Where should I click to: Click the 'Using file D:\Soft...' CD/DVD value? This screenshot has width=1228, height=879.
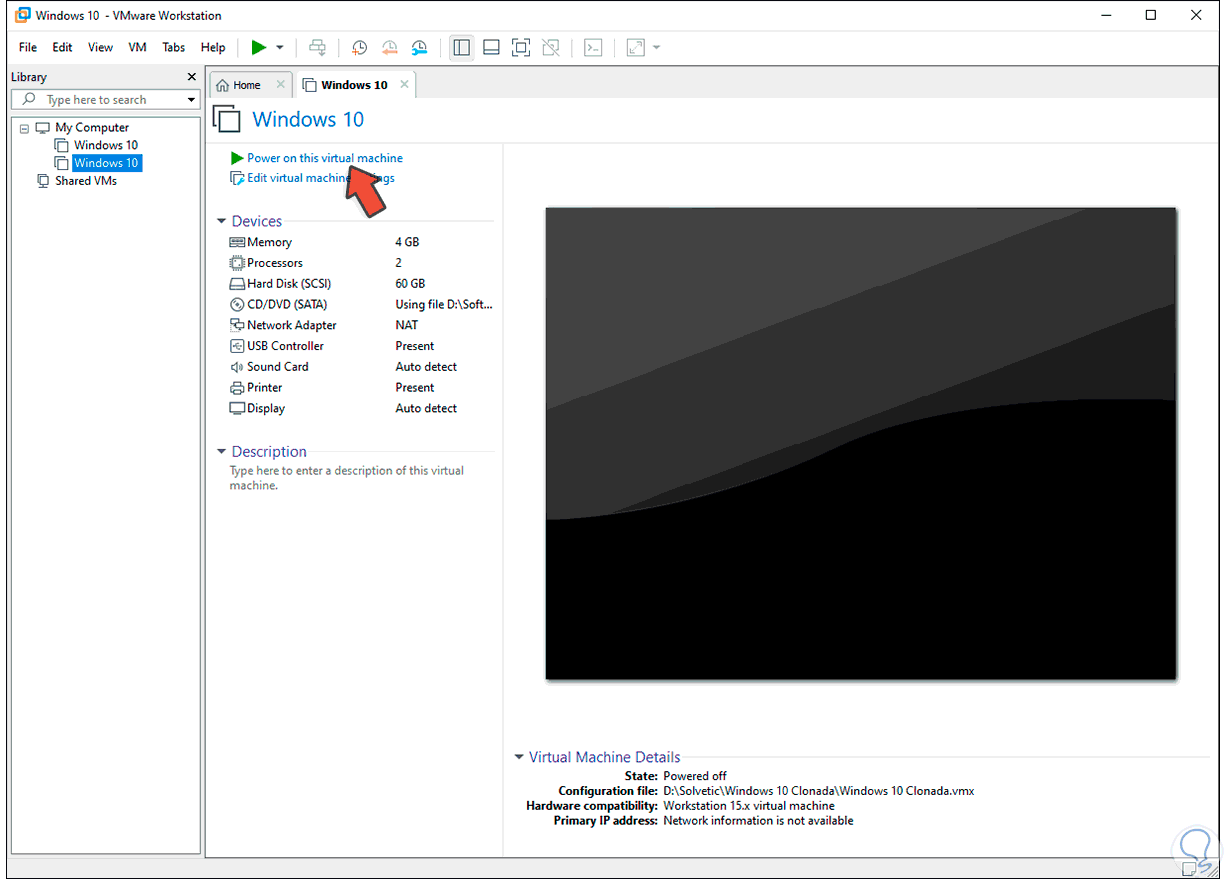pyautogui.click(x=444, y=304)
